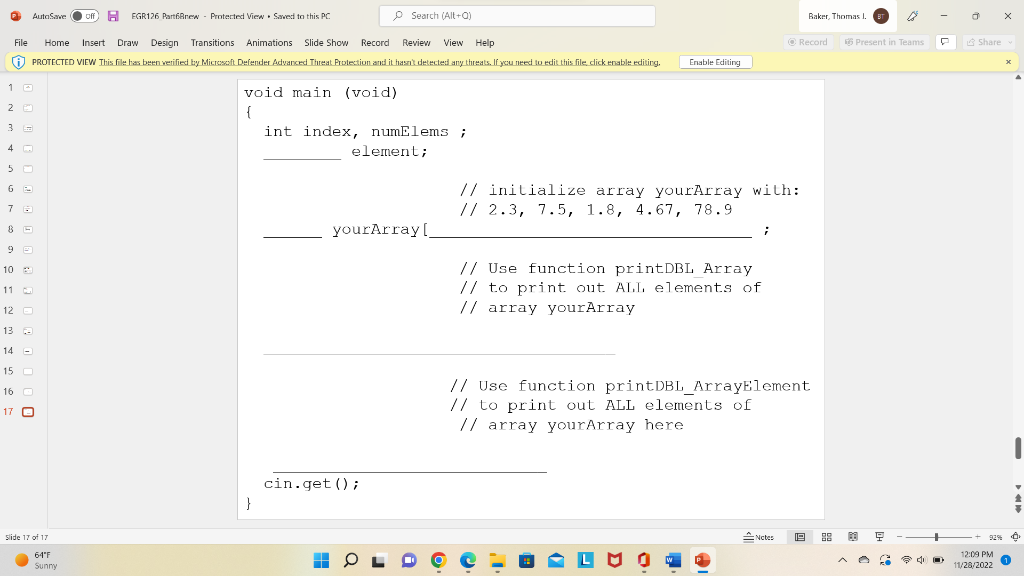The image size is (1024, 576).
Task: Switch to Slide Sorter view
Action: point(827,537)
